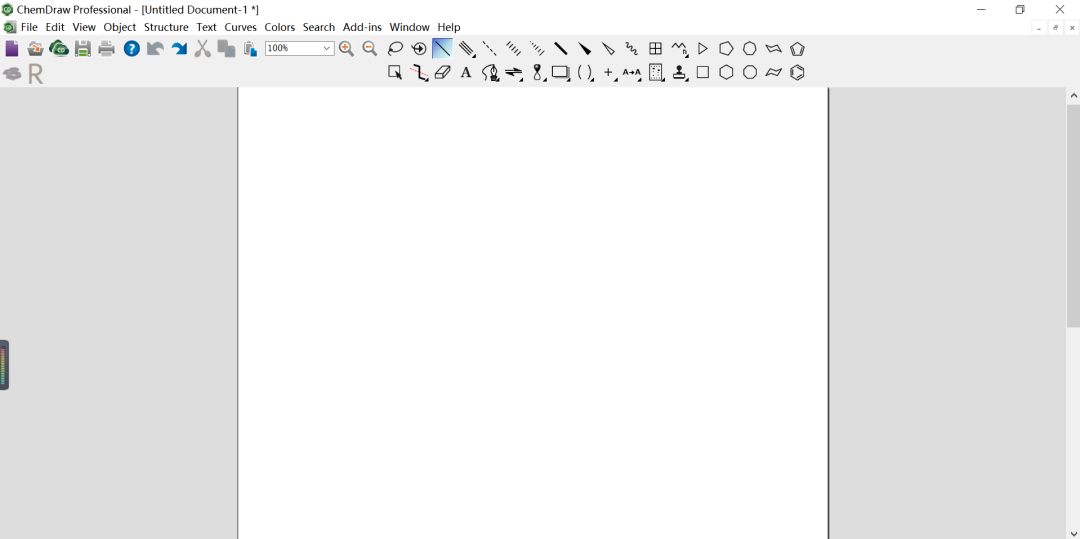Viewport: 1080px width, 539px height.
Task: Select the Arrows tool
Action: [x=514, y=72]
